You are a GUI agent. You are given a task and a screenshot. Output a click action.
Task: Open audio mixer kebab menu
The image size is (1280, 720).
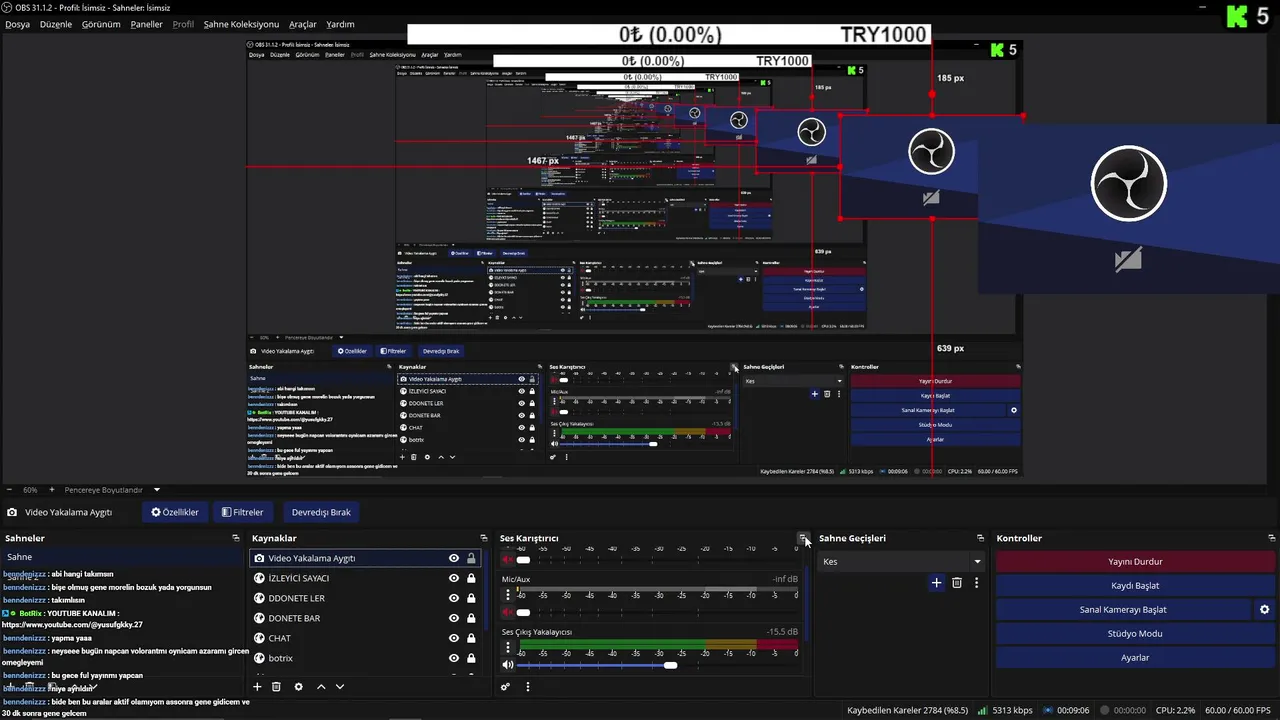pos(528,687)
